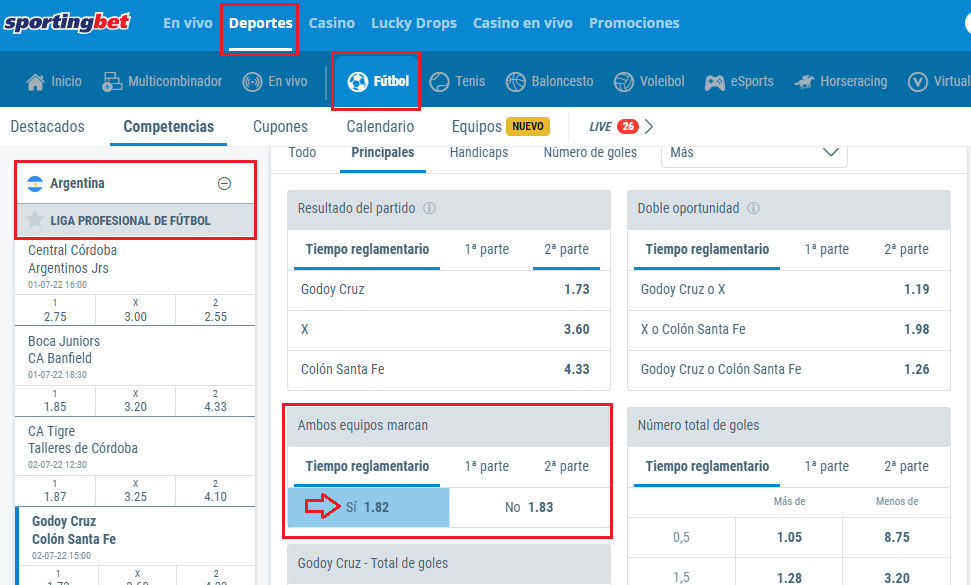Favorite Liga Profesional de Fútbol star

pyautogui.click(x=35, y=220)
